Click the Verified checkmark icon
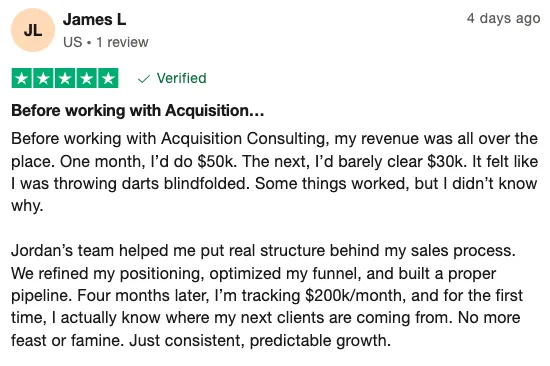This screenshot has height=366, width=550. [x=144, y=79]
